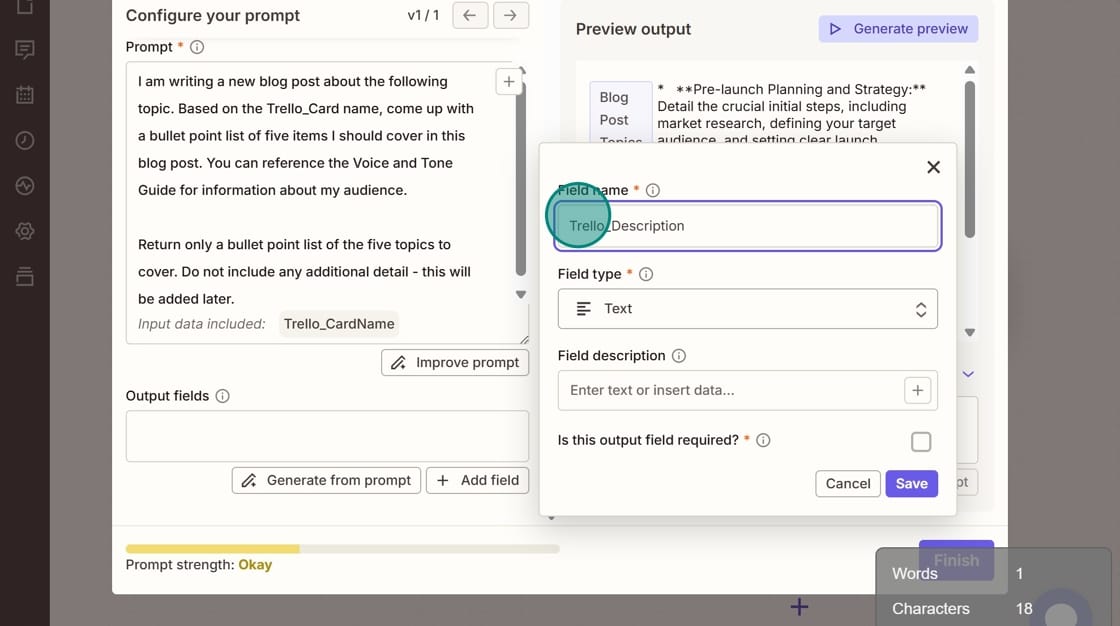Save the new output field
The height and width of the screenshot is (626, 1120).
point(911,483)
